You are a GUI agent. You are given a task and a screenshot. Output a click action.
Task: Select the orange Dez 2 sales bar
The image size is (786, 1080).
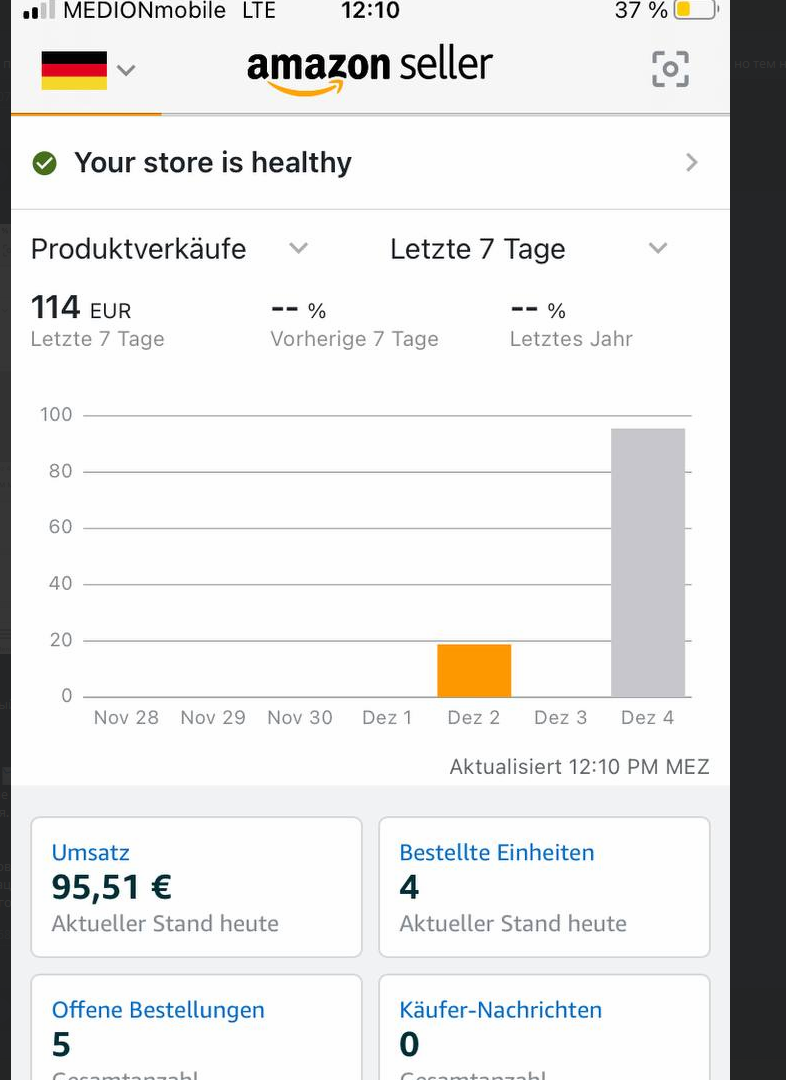474,670
